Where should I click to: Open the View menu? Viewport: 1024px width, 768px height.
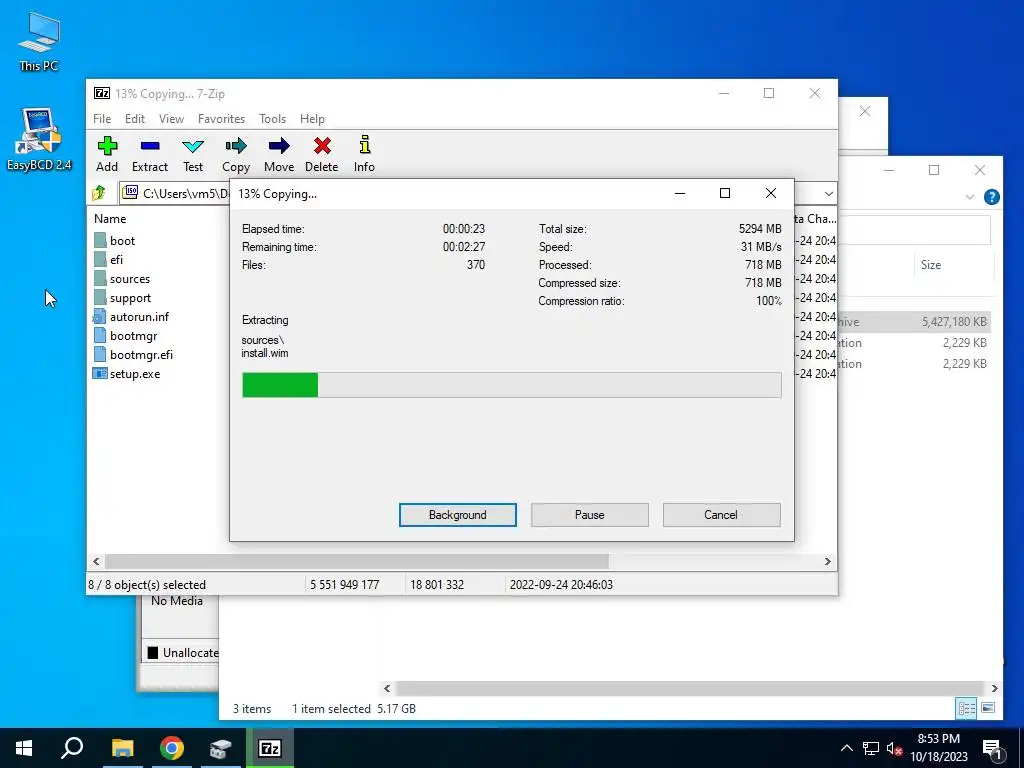tap(171, 119)
